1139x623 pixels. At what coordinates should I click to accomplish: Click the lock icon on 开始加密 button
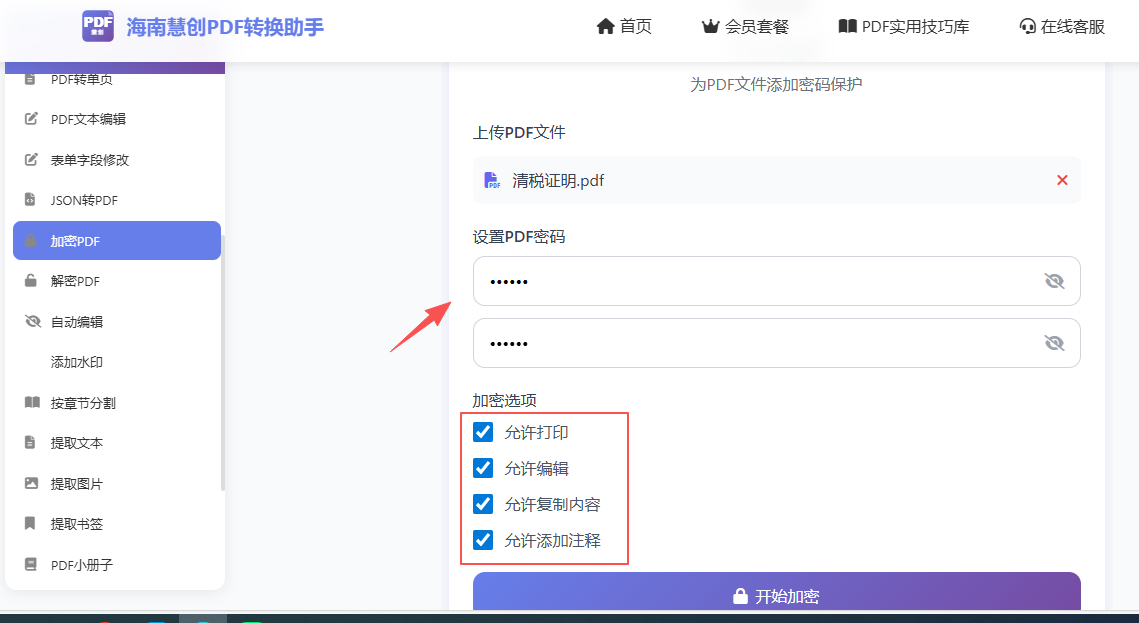[740, 596]
